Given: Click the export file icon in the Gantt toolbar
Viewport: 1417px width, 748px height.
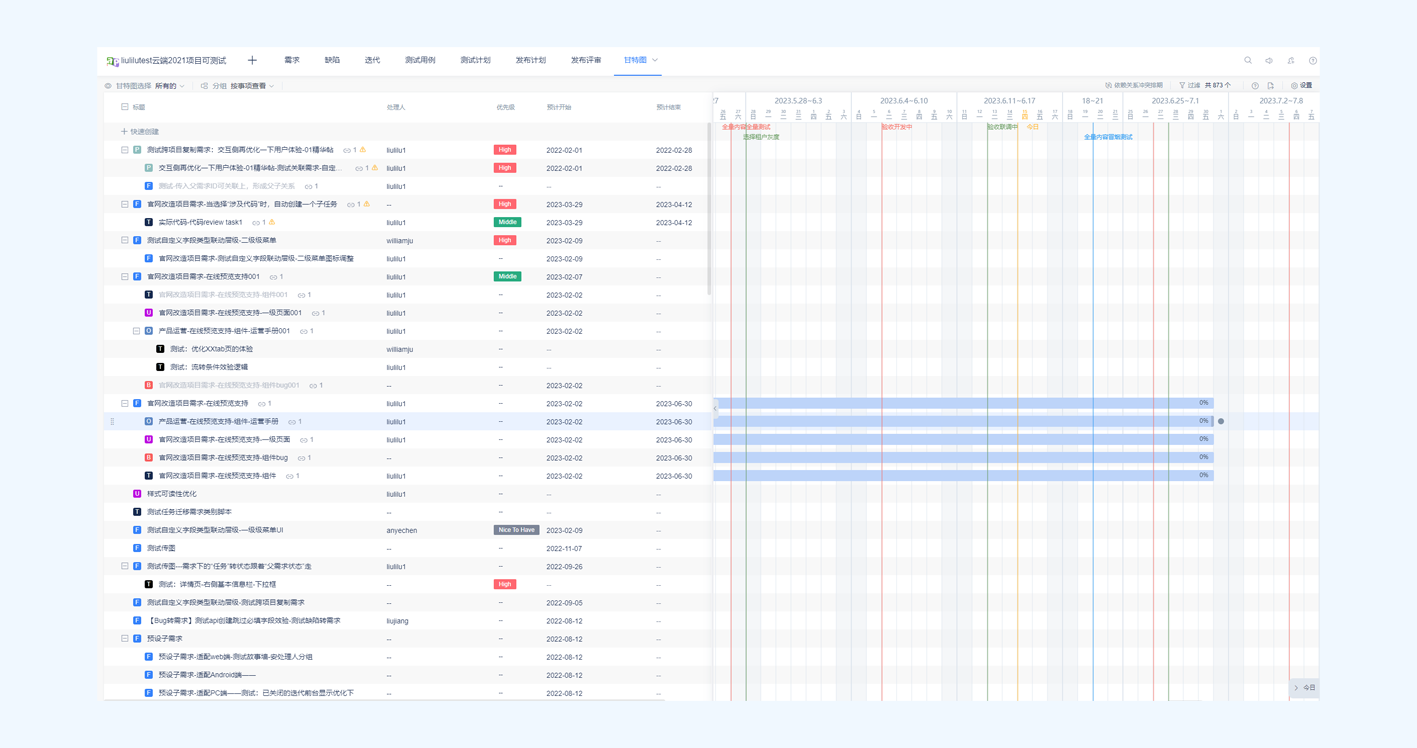Looking at the screenshot, I should point(1271,86).
